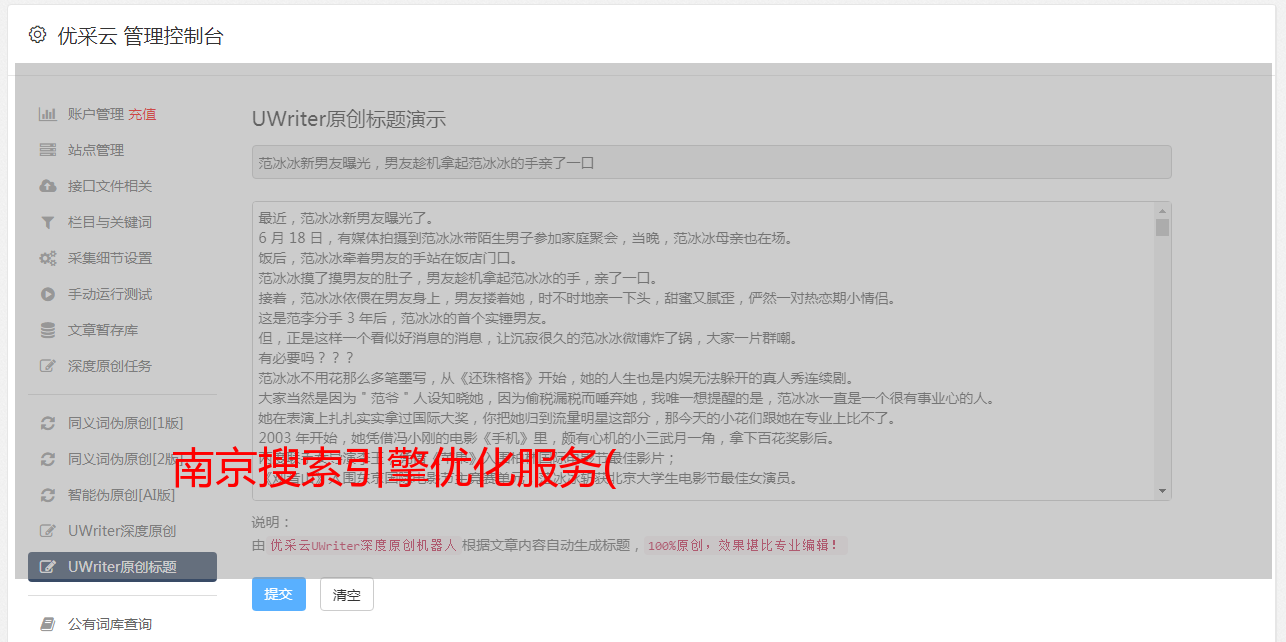Select 手动运行测试 menu entry
This screenshot has height=642, width=1286.
110,294
